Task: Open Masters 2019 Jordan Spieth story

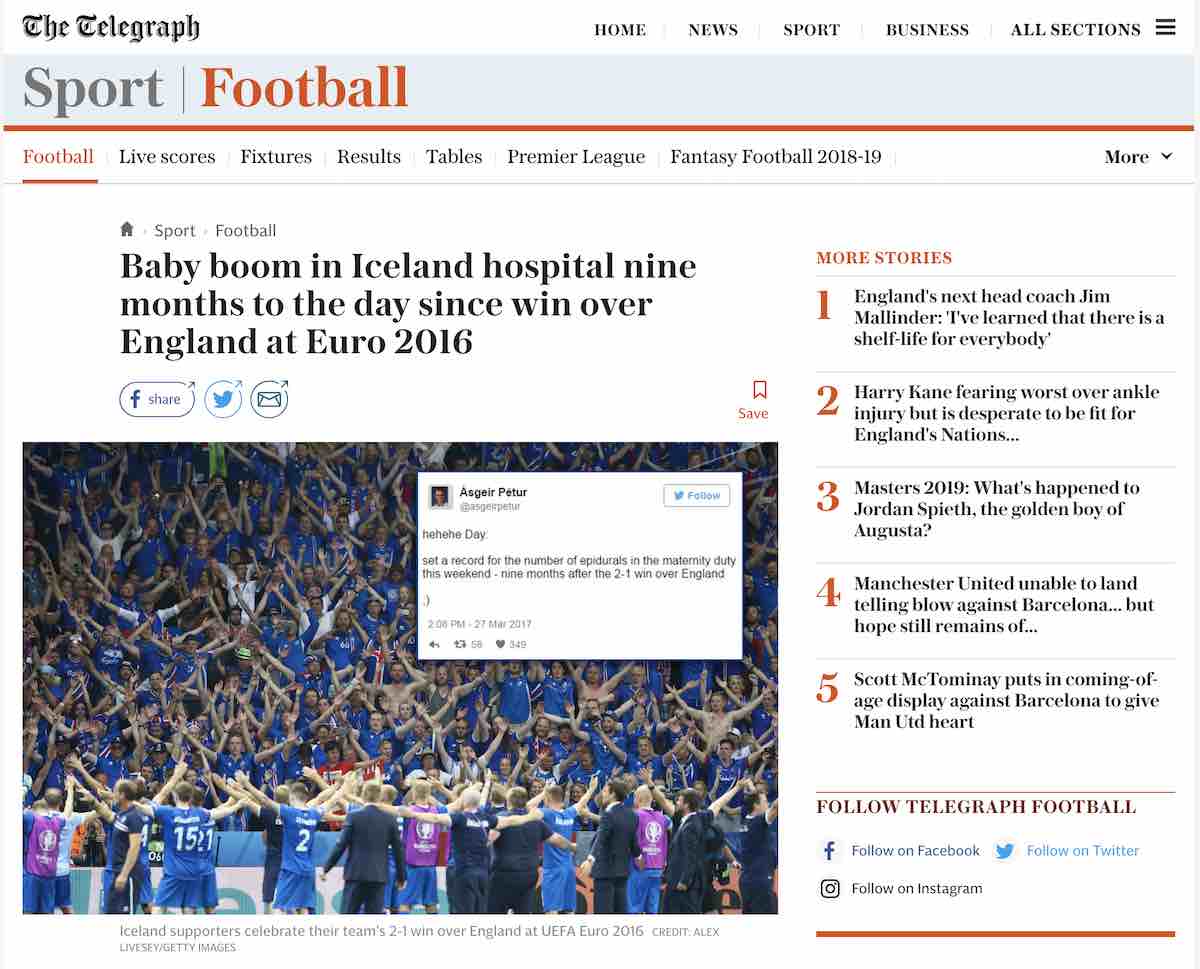Action: pyautogui.click(x=997, y=509)
